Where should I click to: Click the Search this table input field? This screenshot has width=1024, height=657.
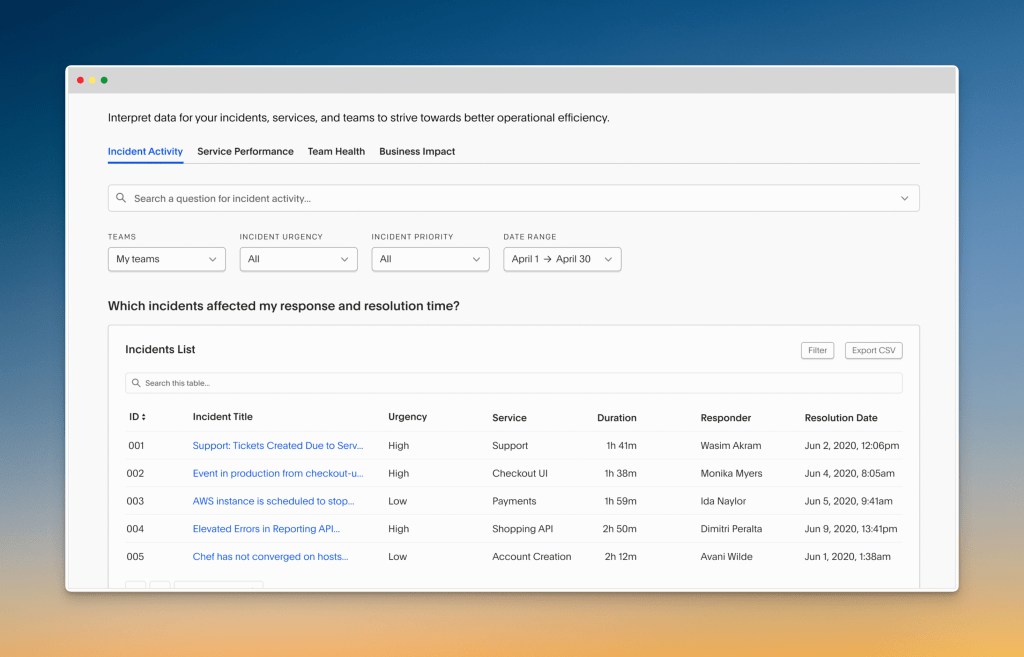400,382
